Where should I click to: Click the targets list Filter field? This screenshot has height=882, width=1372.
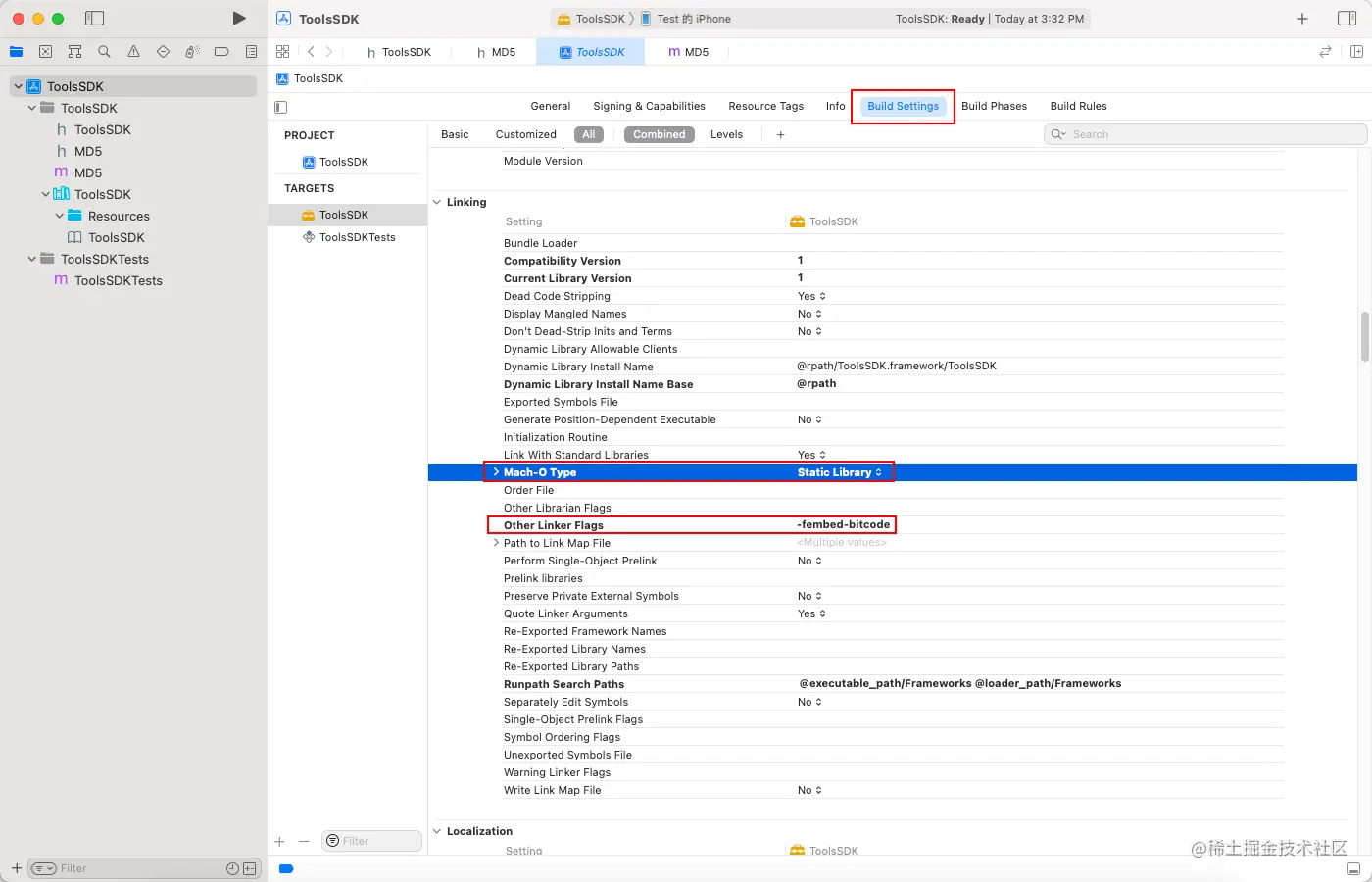click(371, 841)
